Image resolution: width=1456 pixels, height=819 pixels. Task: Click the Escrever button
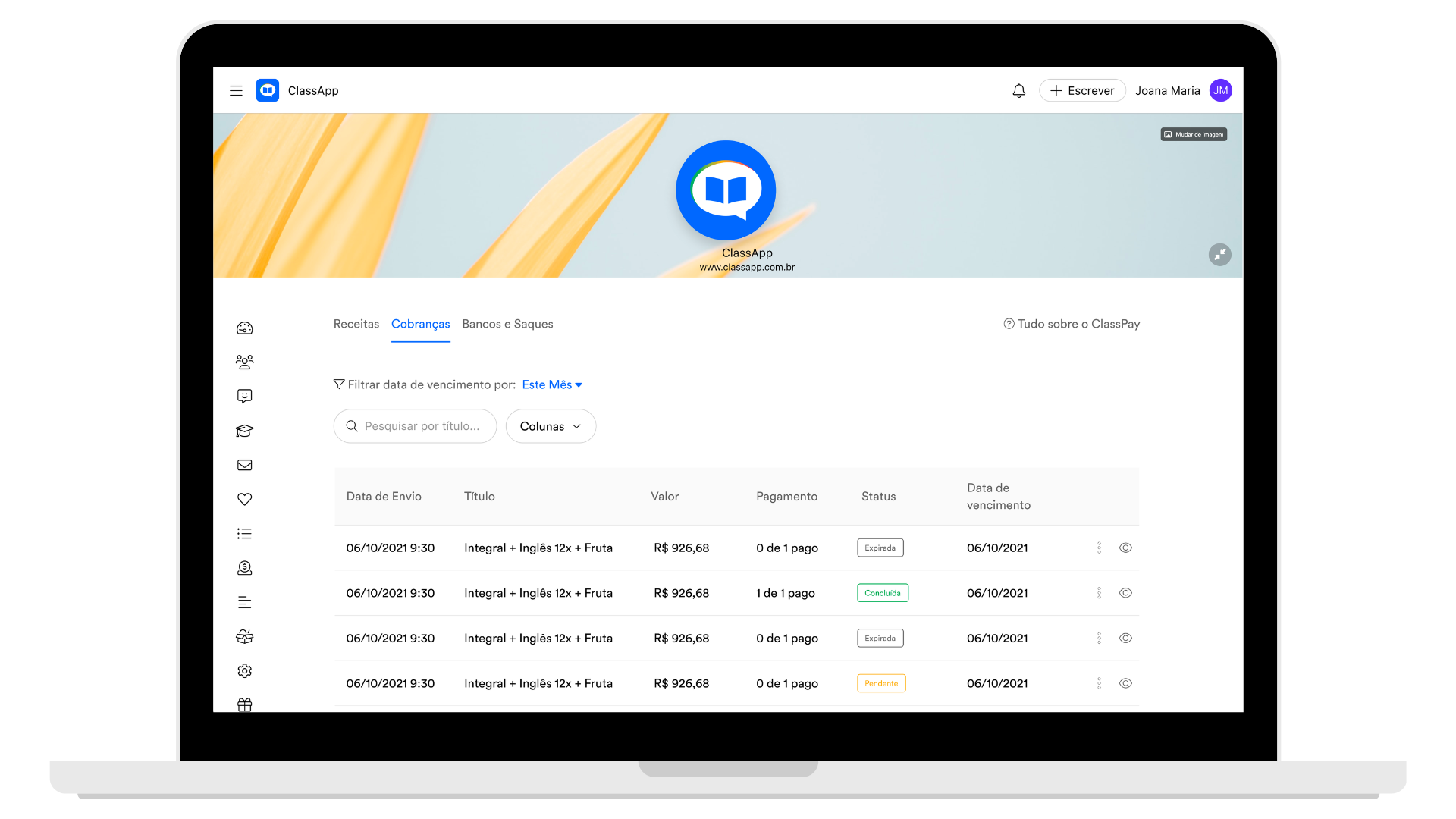point(1082,90)
